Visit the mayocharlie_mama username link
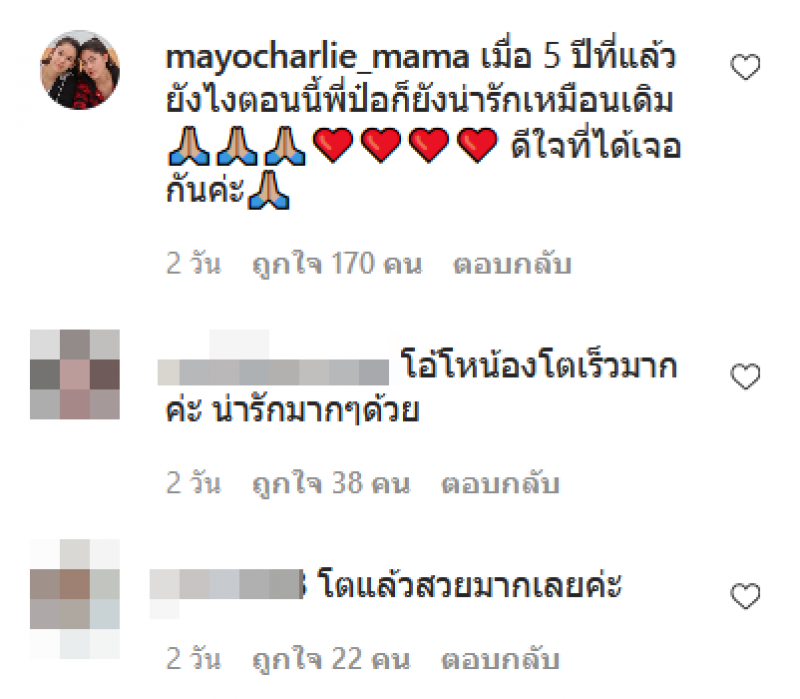The width and height of the screenshot is (800, 699). click(317, 57)
